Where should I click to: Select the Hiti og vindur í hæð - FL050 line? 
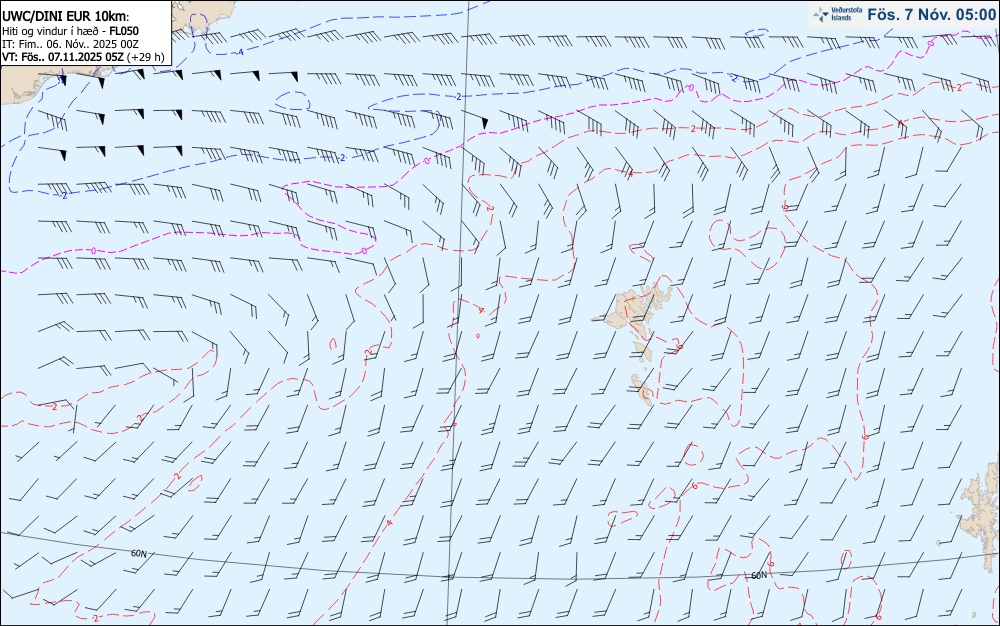coord(71,31)
